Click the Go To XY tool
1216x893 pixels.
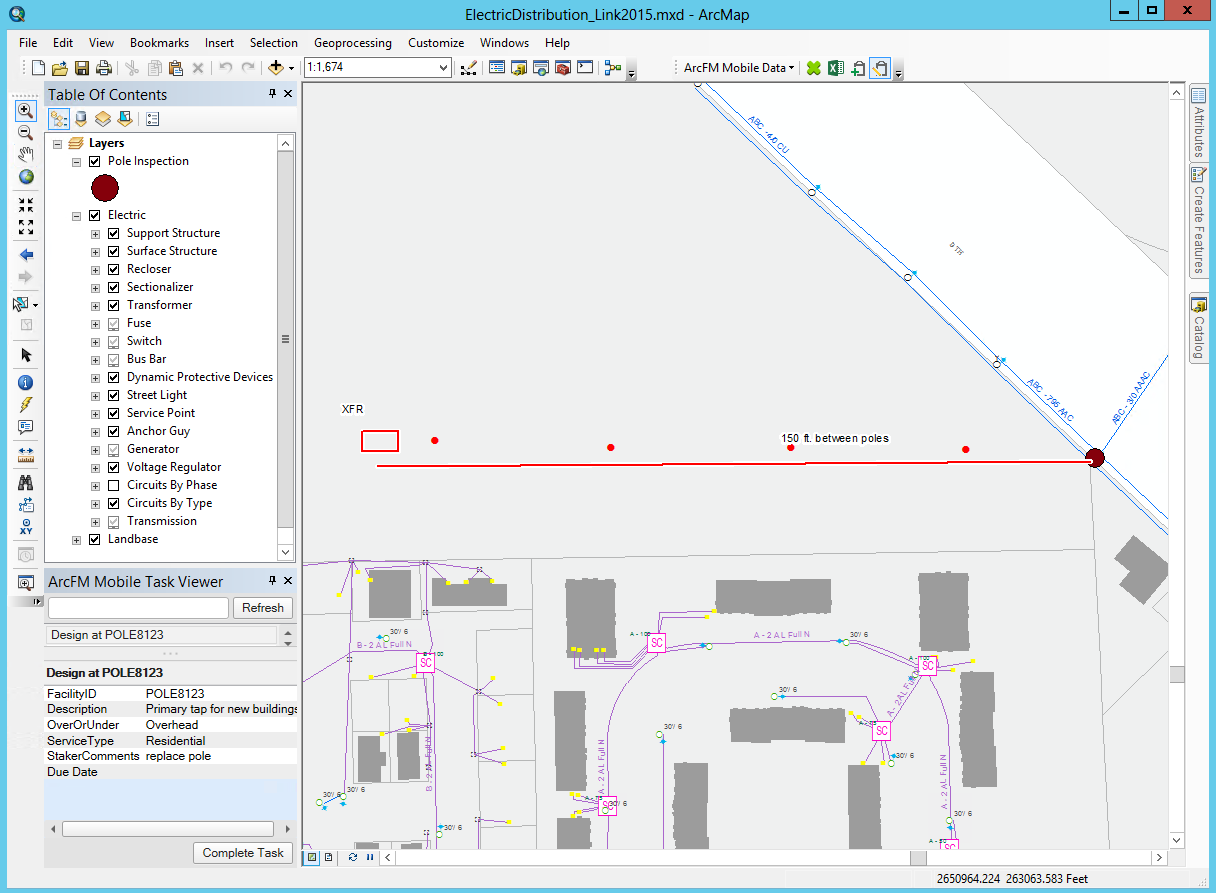click(x=25, y=527)
